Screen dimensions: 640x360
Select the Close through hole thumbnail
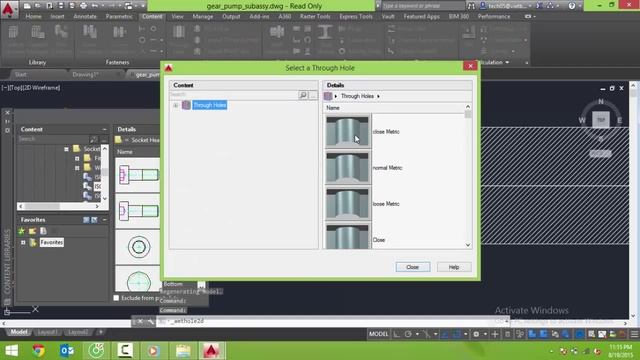click(347, 236)
